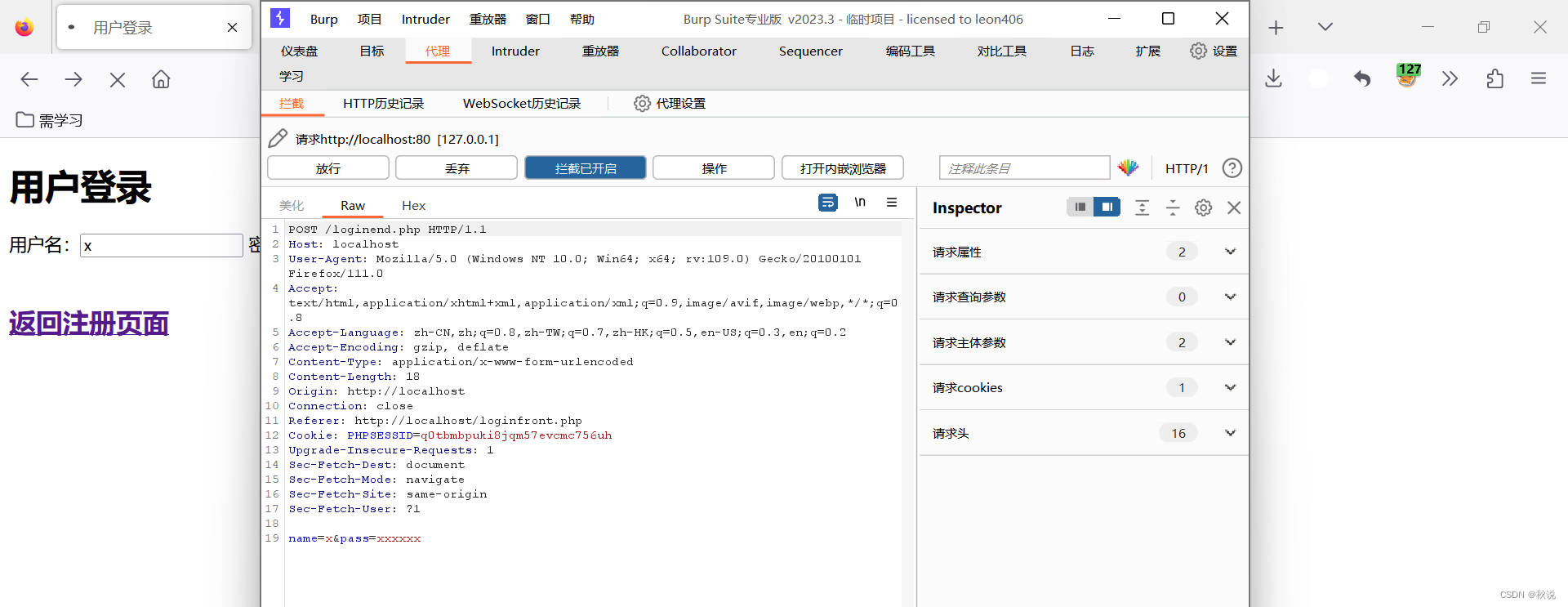
Task: Open the 需学习 bookmarks folder
Action: point(50,120)
